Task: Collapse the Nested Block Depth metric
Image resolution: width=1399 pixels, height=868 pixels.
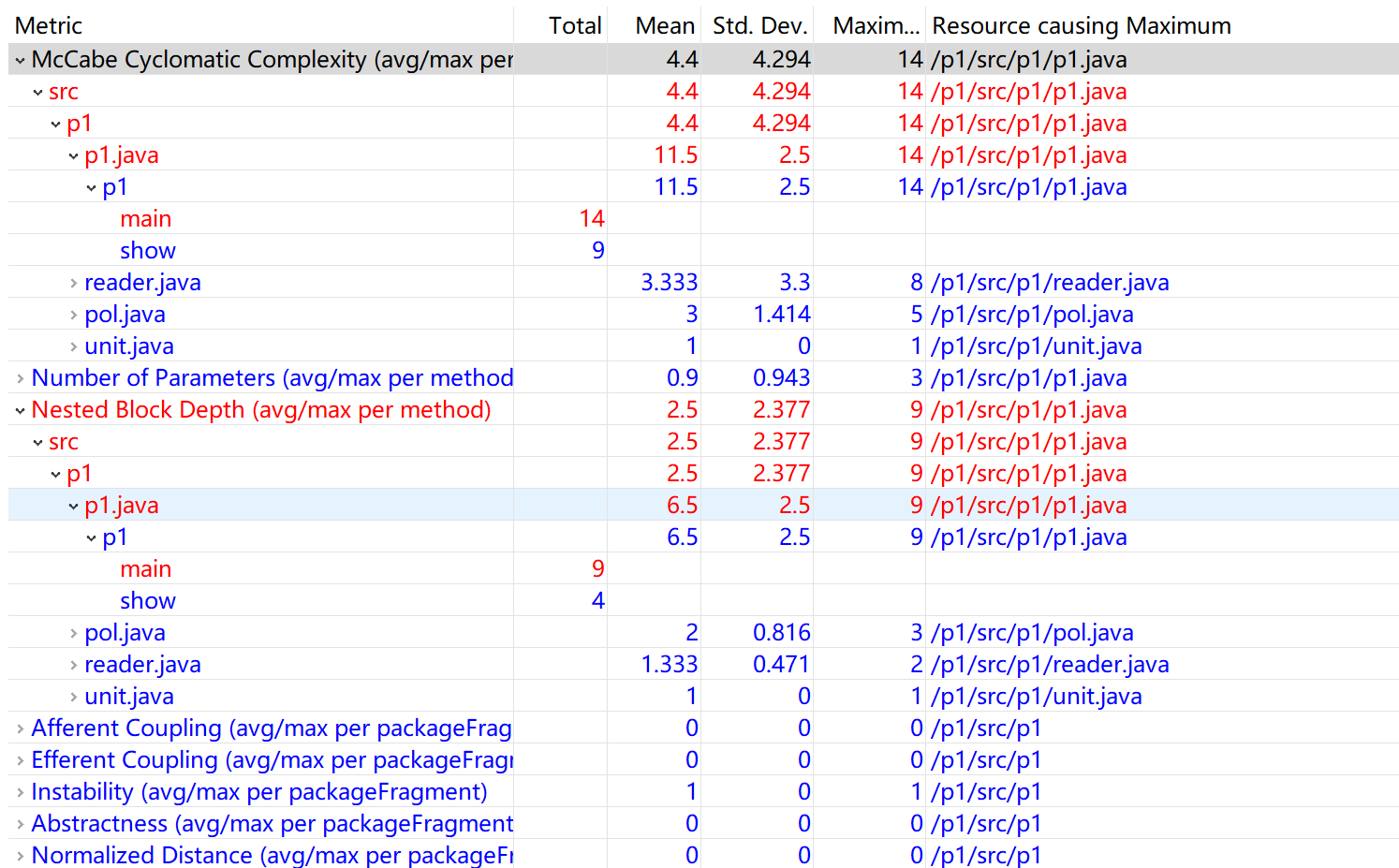Action: coord(20,411)
